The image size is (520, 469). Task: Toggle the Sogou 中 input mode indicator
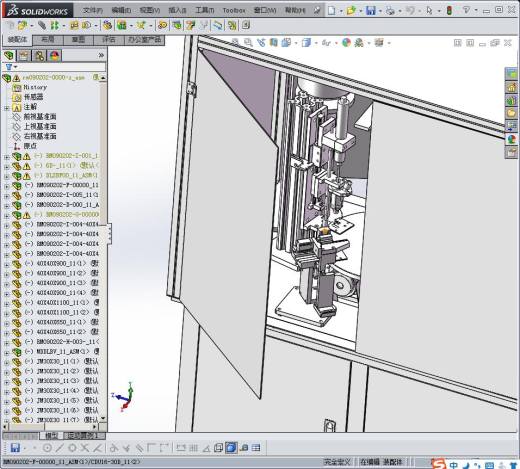click(454, 464)
